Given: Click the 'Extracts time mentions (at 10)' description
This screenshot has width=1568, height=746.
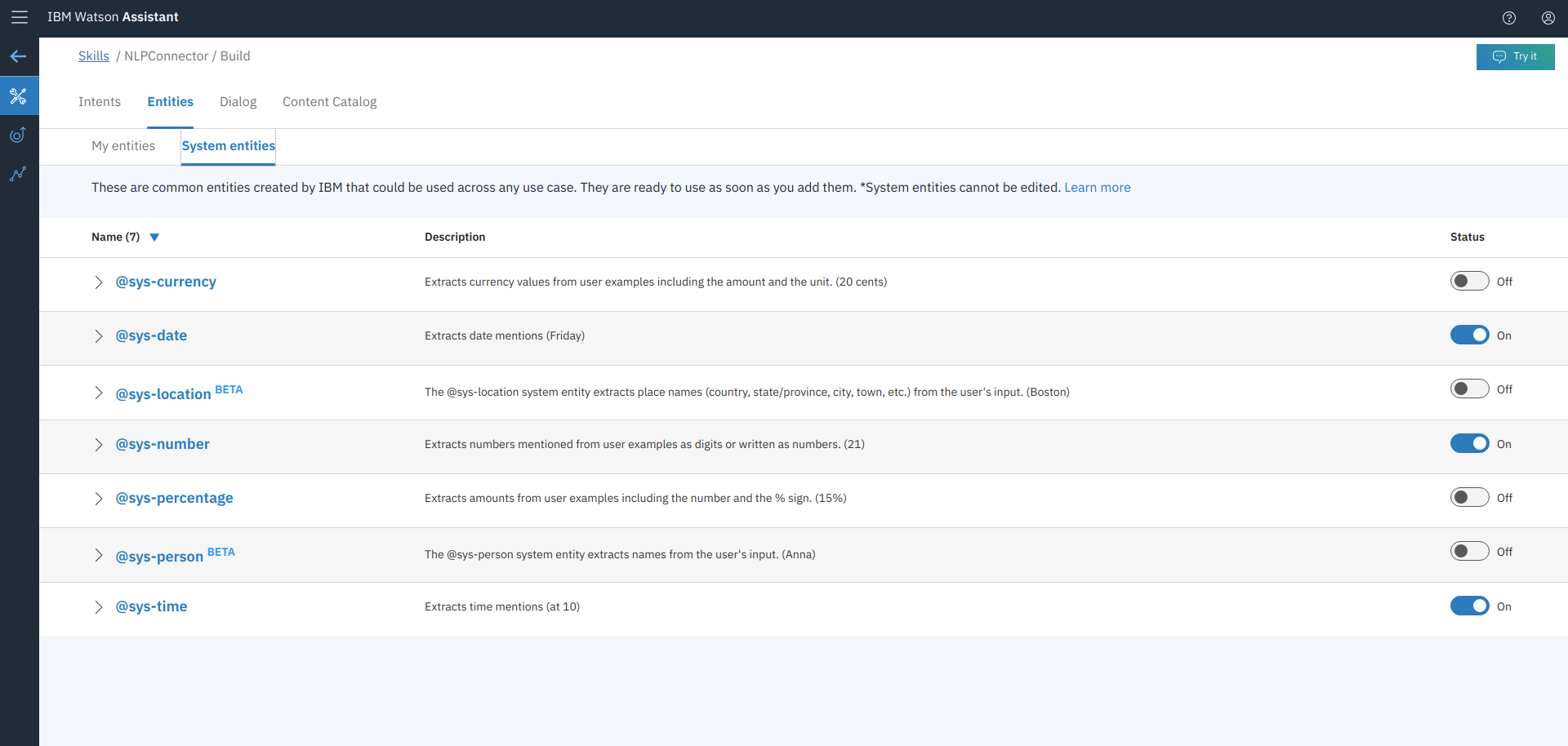Looking at the screenshot, I should 502,607.
